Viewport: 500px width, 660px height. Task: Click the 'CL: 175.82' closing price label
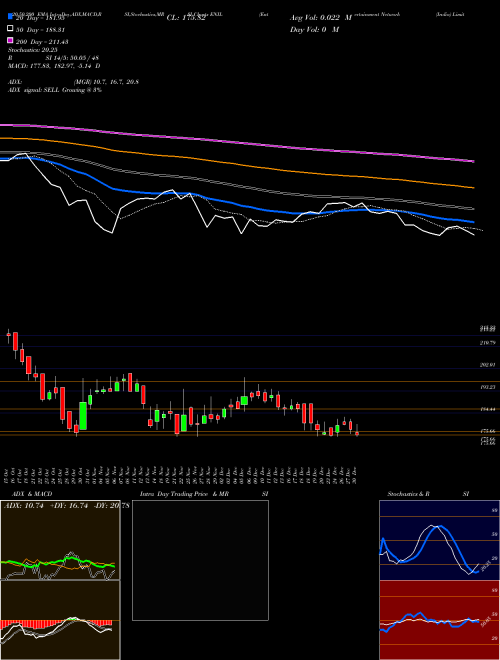pyautogui.click(x=186, y=18)
